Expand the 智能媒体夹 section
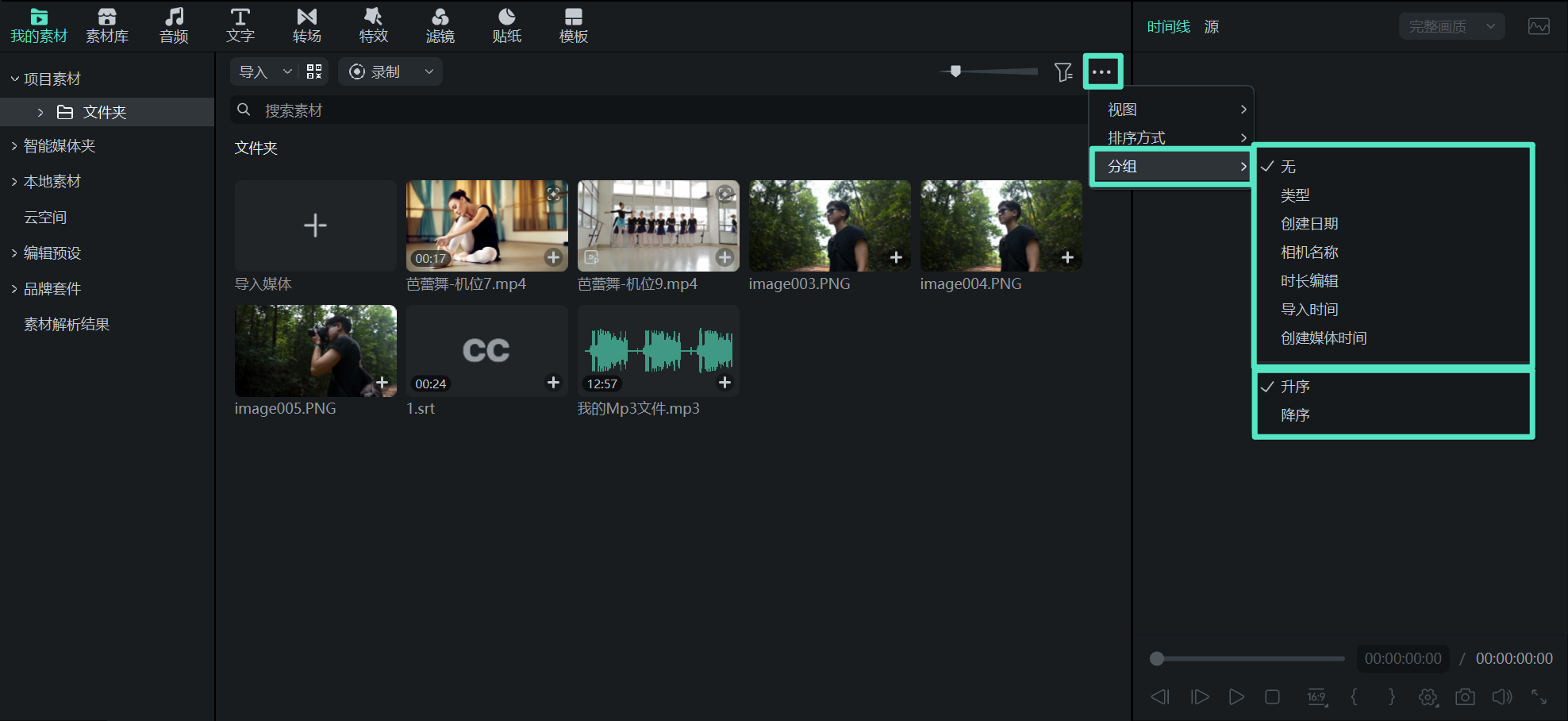 [x=14, y=146]
